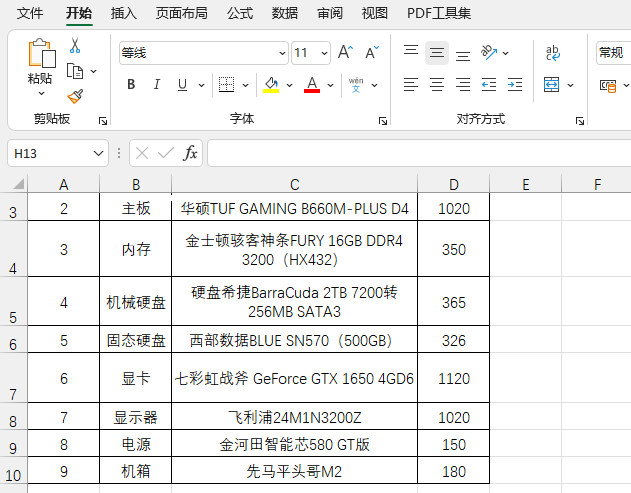Click the text orientation icon
Image resolution: width=631 pixels, height=493 pixels.
click(x=489, y=52)
